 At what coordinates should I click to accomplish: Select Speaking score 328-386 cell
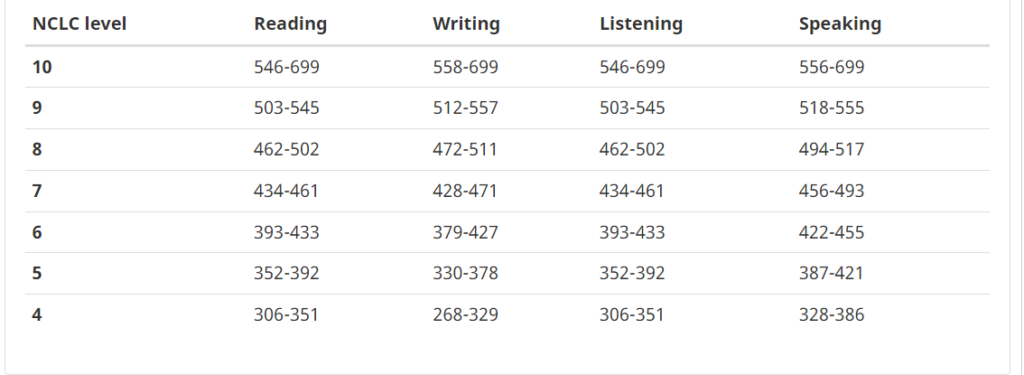click(x=831, y=314)
